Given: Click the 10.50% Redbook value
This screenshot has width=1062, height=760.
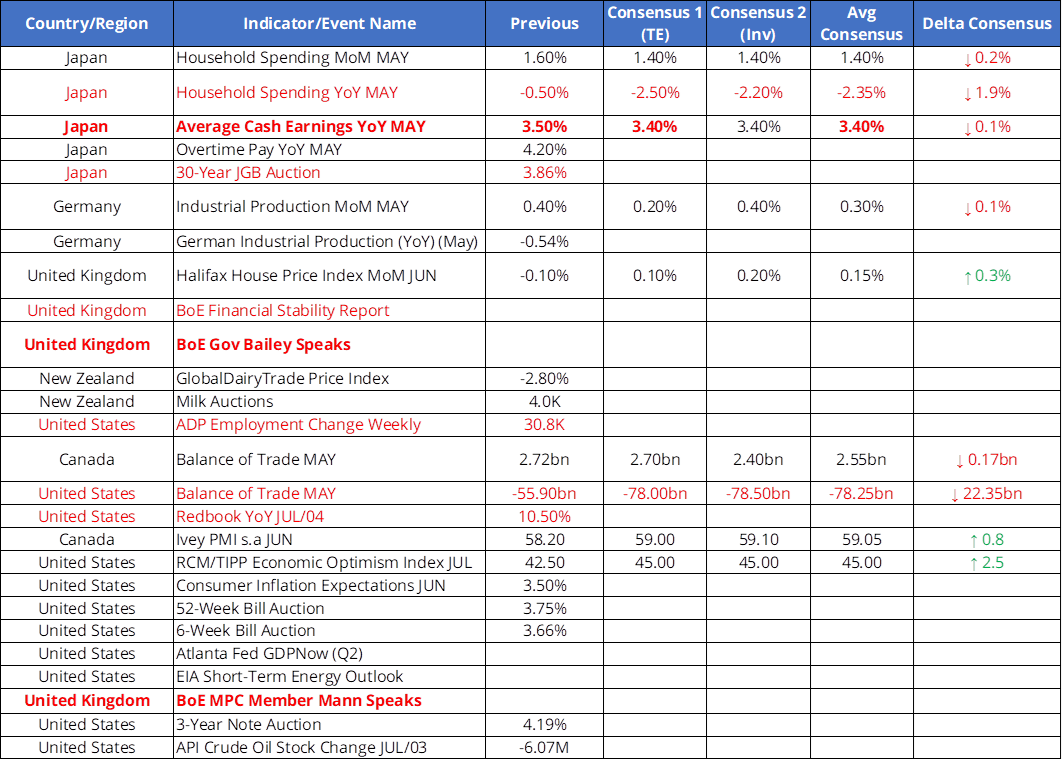Looking at the screenshot, I should tap(545, 517).
